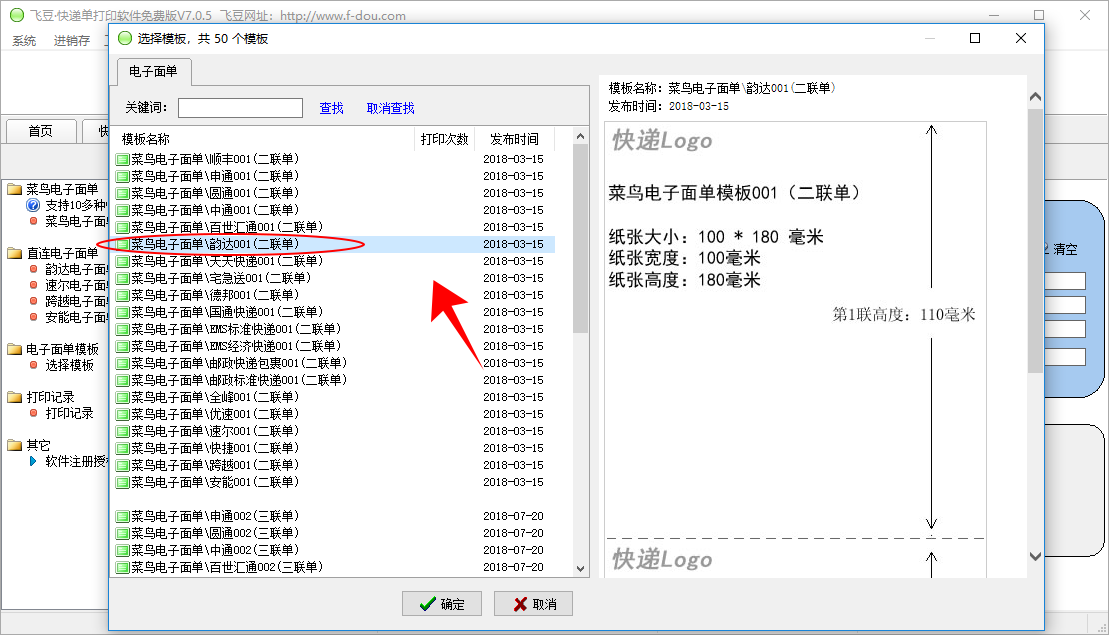Viewport: 1109px width, 635px height.
Task: Open the 系统 menu in main window
Action: click(24, 41)
